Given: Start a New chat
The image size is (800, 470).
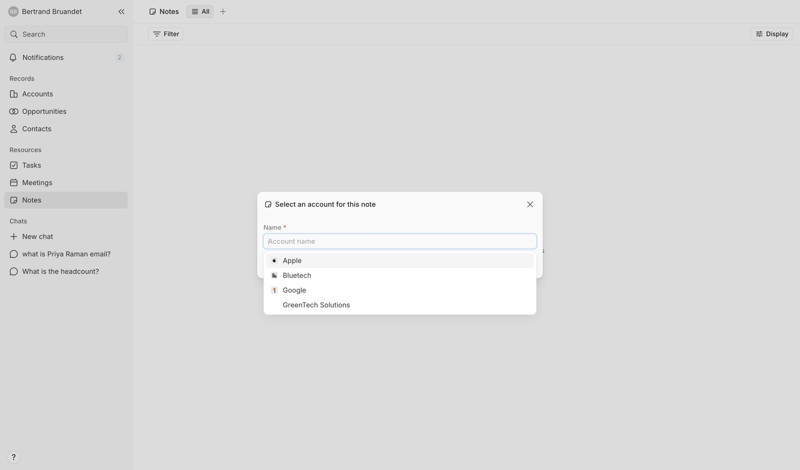Looking at the screenshot, I should tap(66, 237).
